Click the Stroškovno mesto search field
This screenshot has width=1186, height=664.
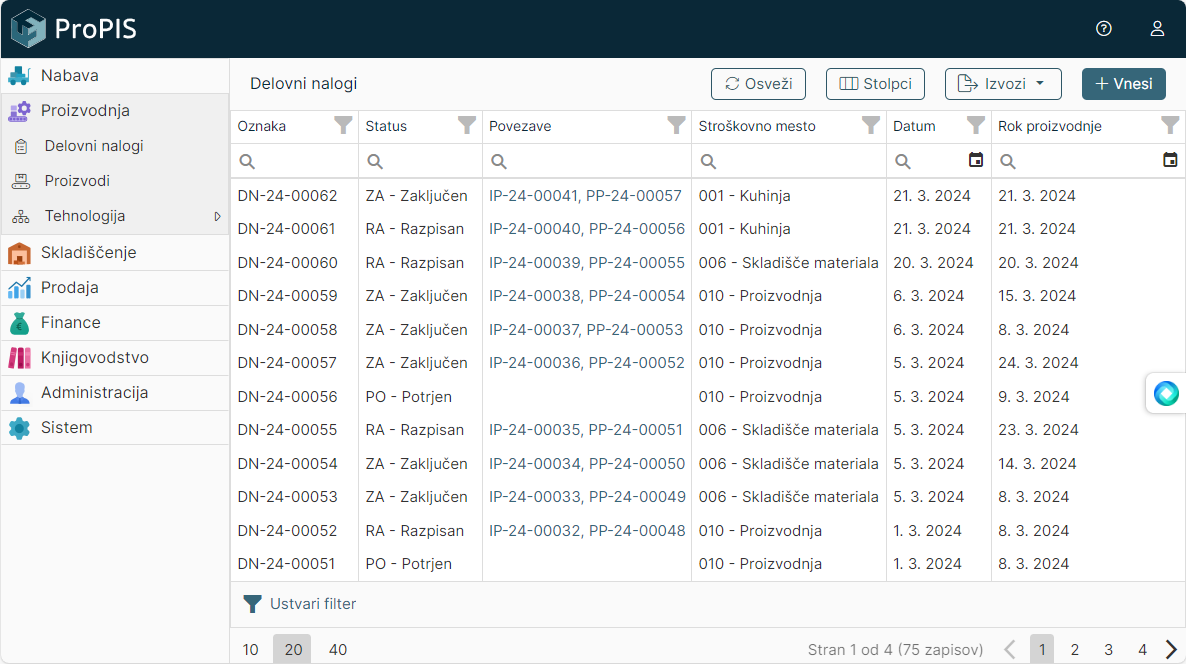pos(789,161)
